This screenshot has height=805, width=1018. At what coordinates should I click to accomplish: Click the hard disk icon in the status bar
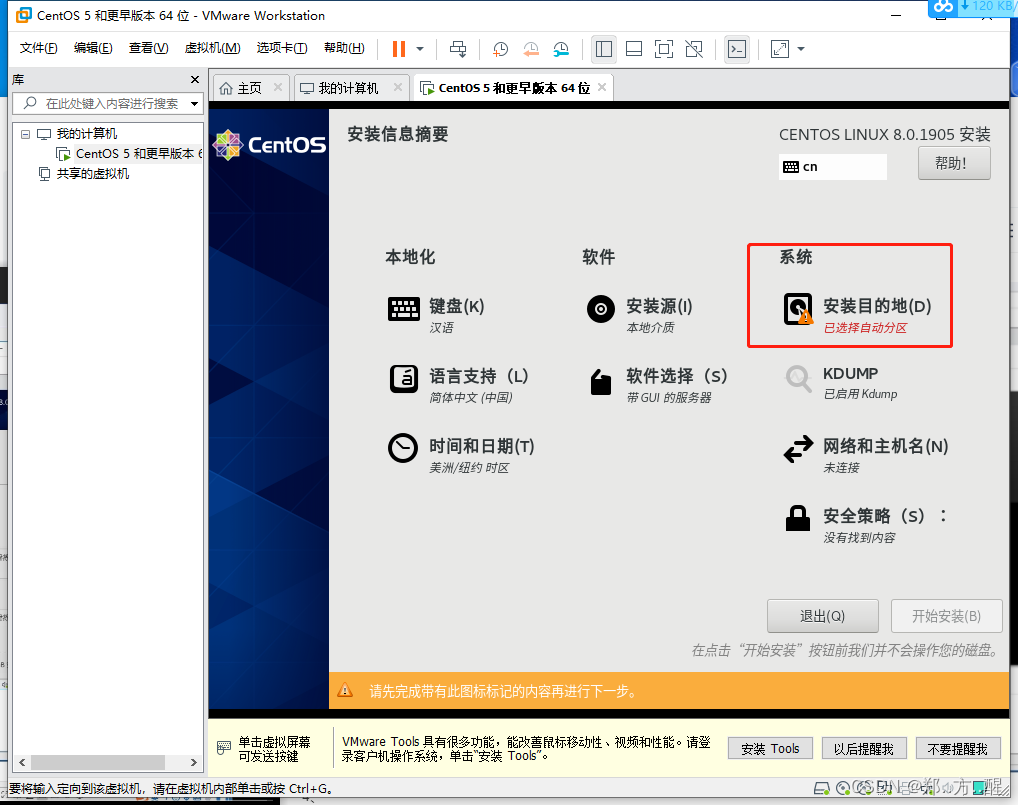point(822,788)
